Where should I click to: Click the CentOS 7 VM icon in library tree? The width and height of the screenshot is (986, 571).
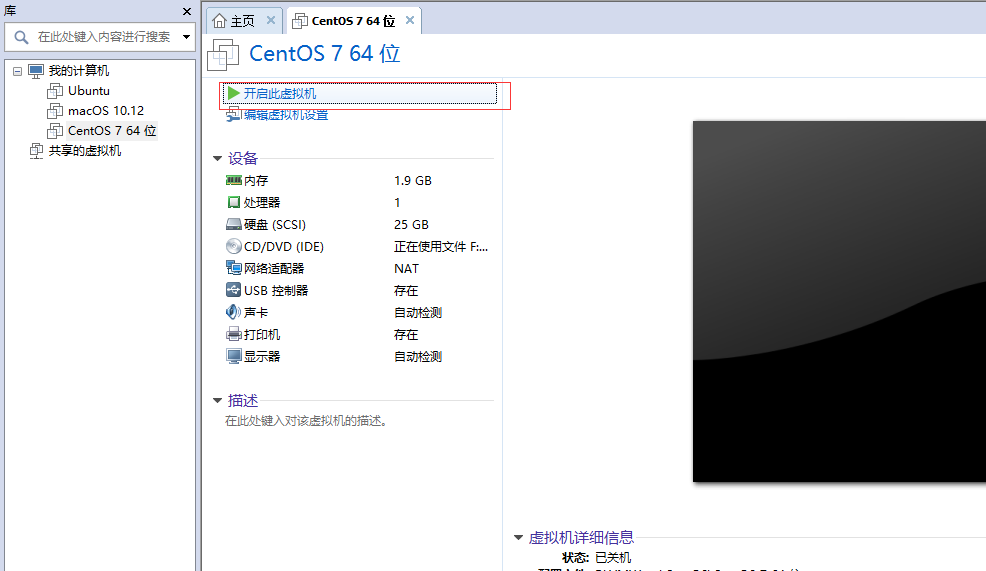point(55,131)
